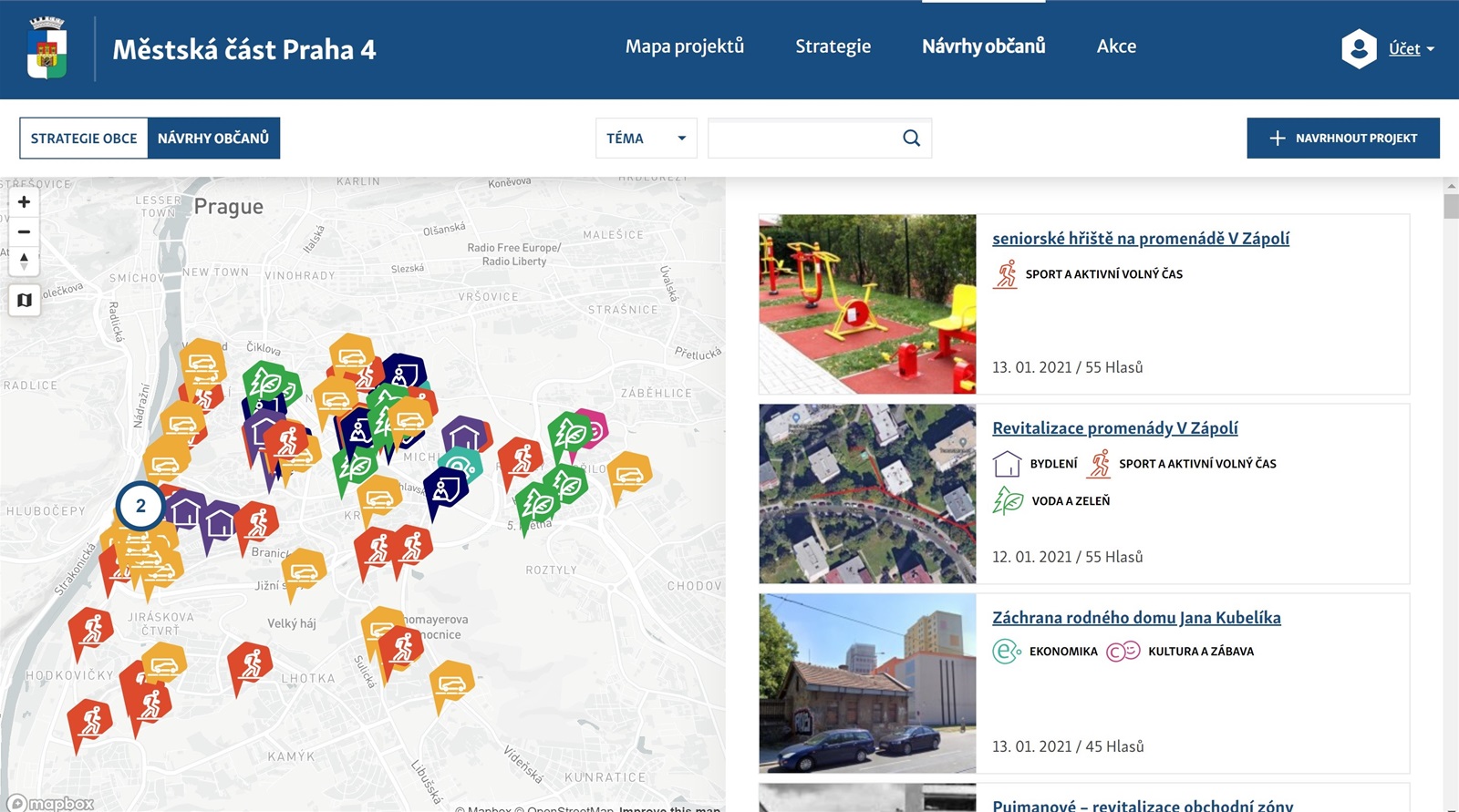The image size is (1459, 812).
Task: Open Mapa projektů in navigation
Action: [x=685, y=46]
